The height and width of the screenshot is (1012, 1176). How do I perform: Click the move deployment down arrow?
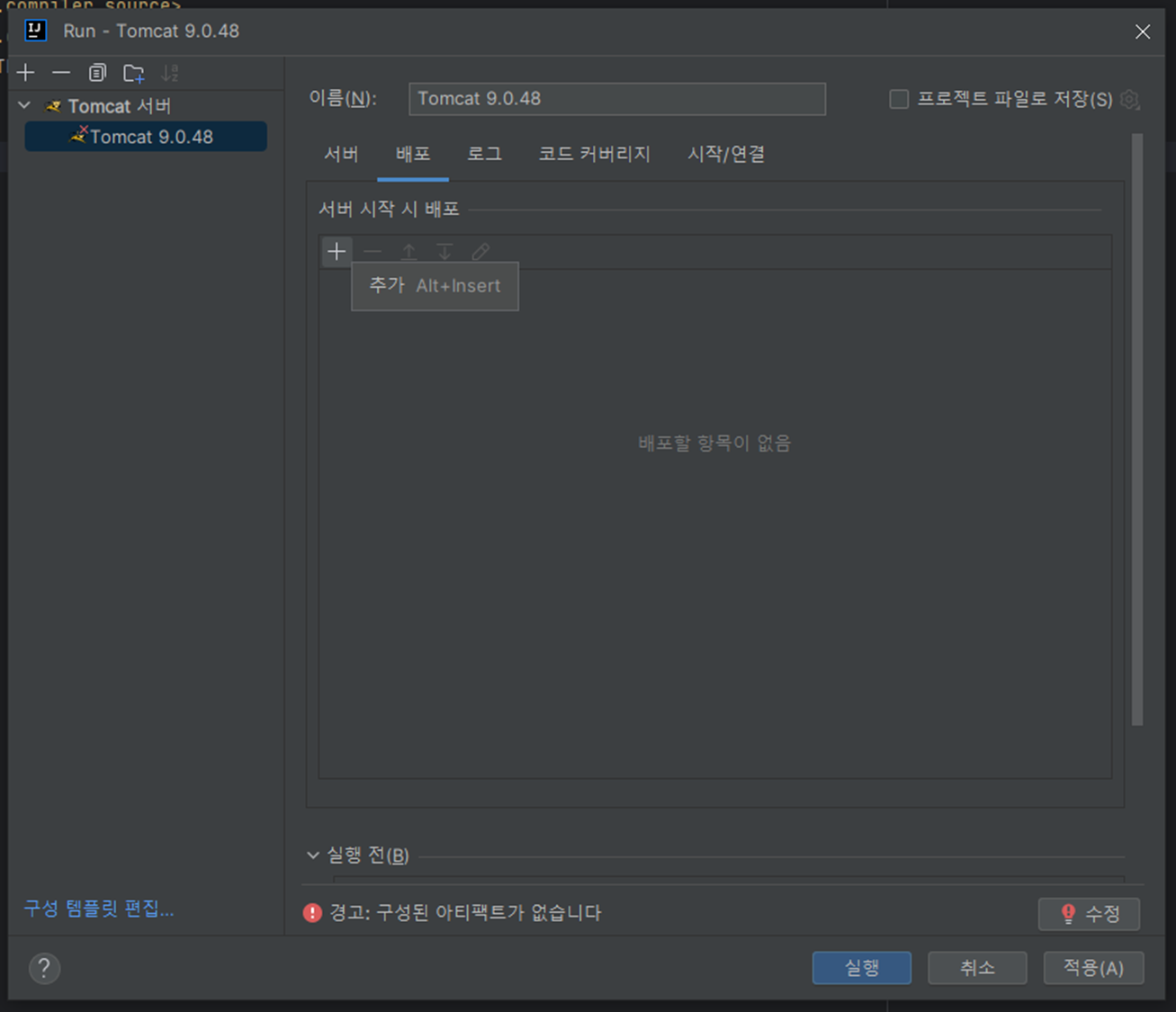click(x=444, y=252)
